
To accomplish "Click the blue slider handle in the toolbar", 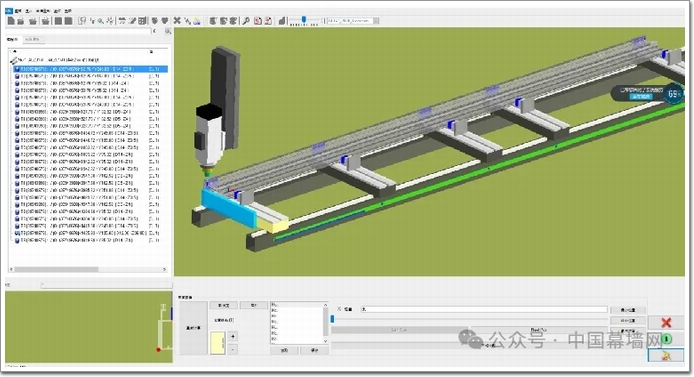I will pyautogui.click(x=304, y=19).
